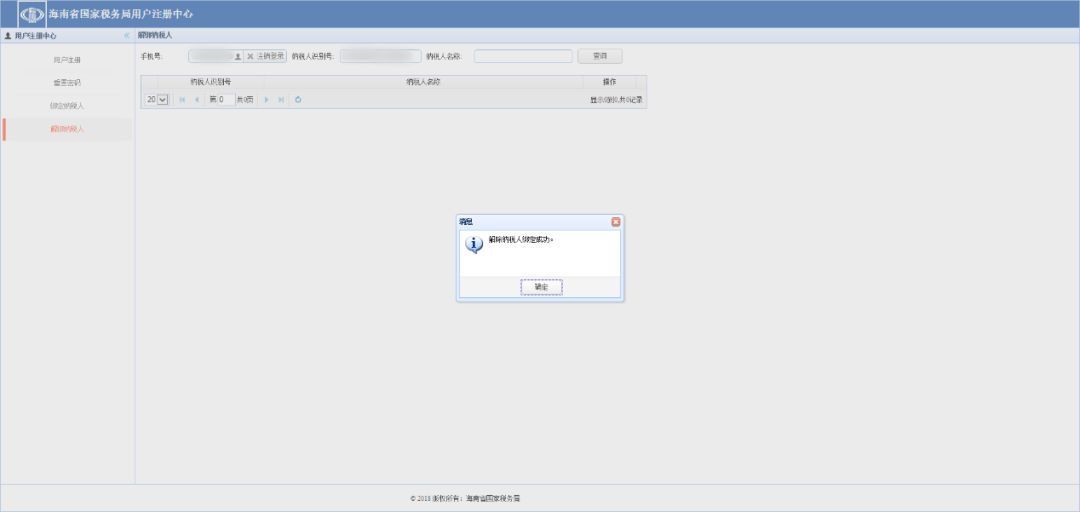This screenshot has width=1080, height=512.
Task: Go to last page in pager
Action: coord(281,100)
